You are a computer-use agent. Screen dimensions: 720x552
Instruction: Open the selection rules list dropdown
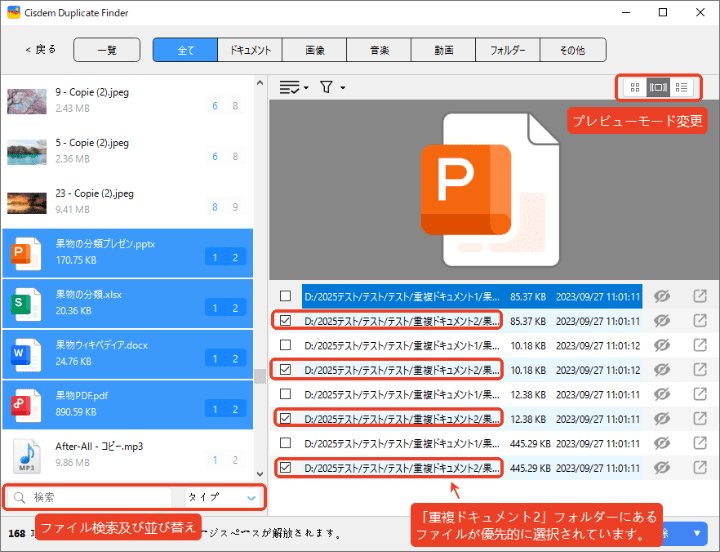click(x=294, y=88)
